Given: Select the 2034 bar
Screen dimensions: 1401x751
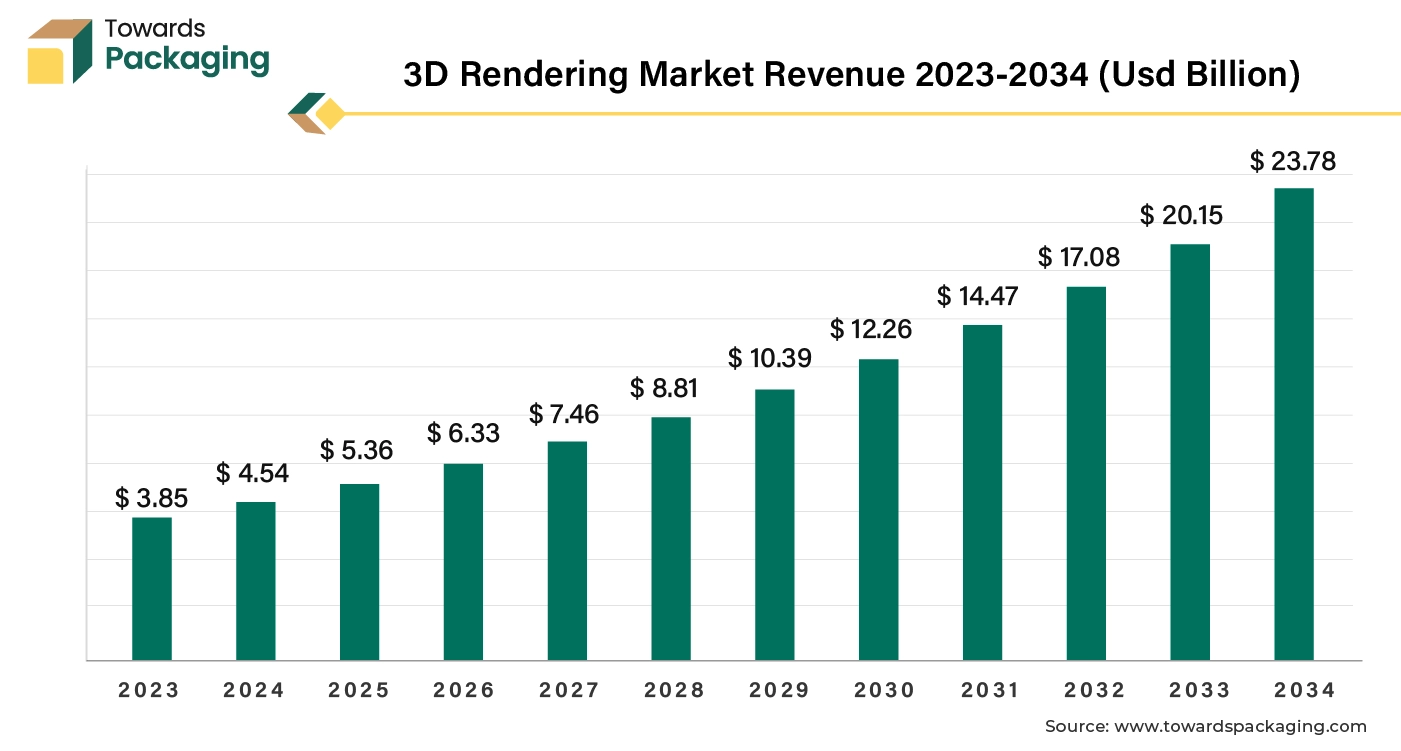Looking at the screenshot, I should click(1294, 424).
